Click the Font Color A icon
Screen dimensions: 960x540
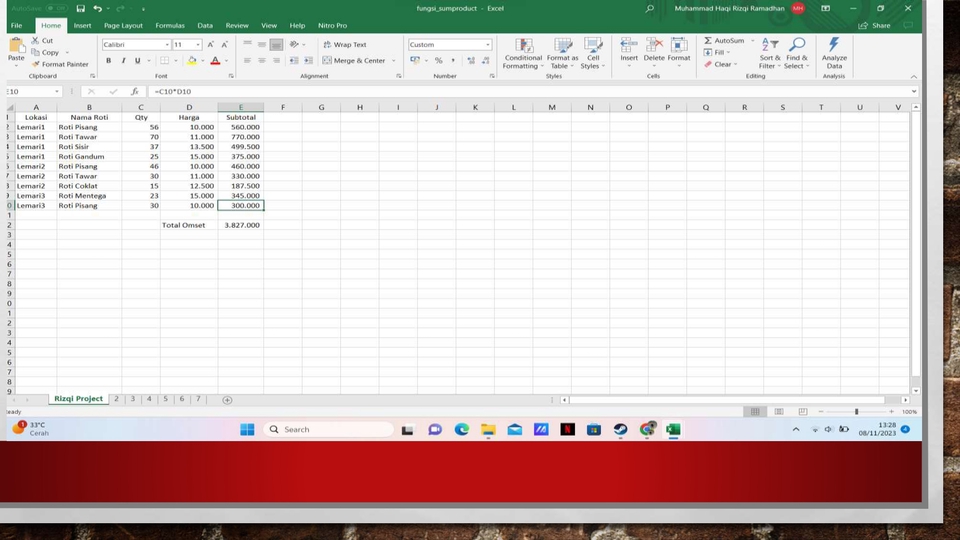(x=215, y=61)
